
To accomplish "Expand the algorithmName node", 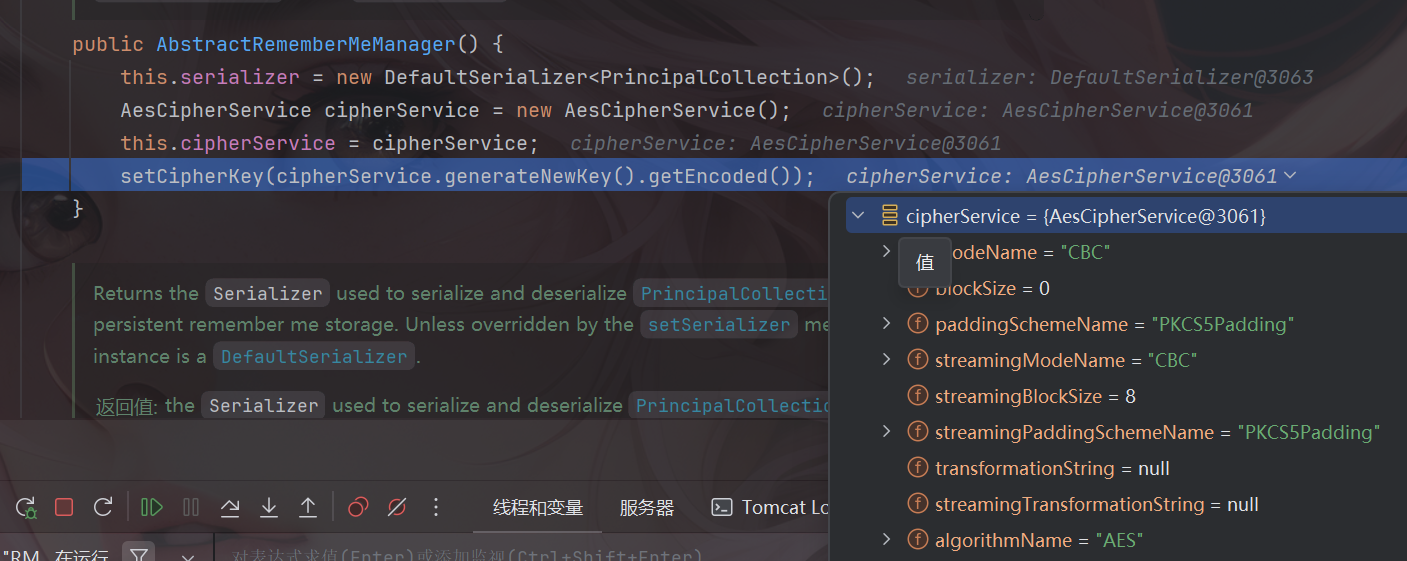I will 886,539.
